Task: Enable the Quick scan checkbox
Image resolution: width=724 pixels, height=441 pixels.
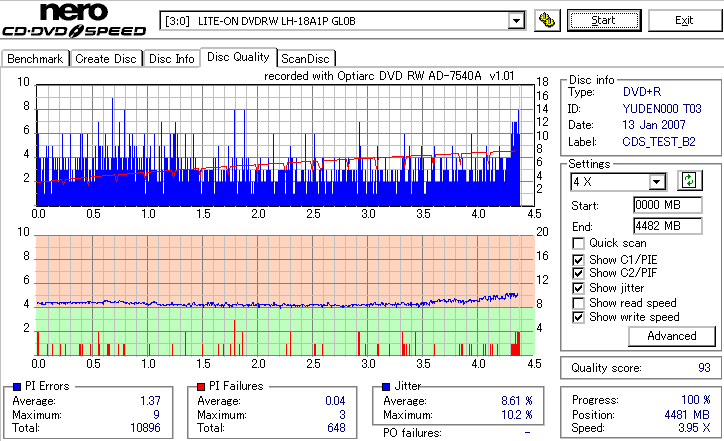Action: pyautogui.click(x=578, y=243)
